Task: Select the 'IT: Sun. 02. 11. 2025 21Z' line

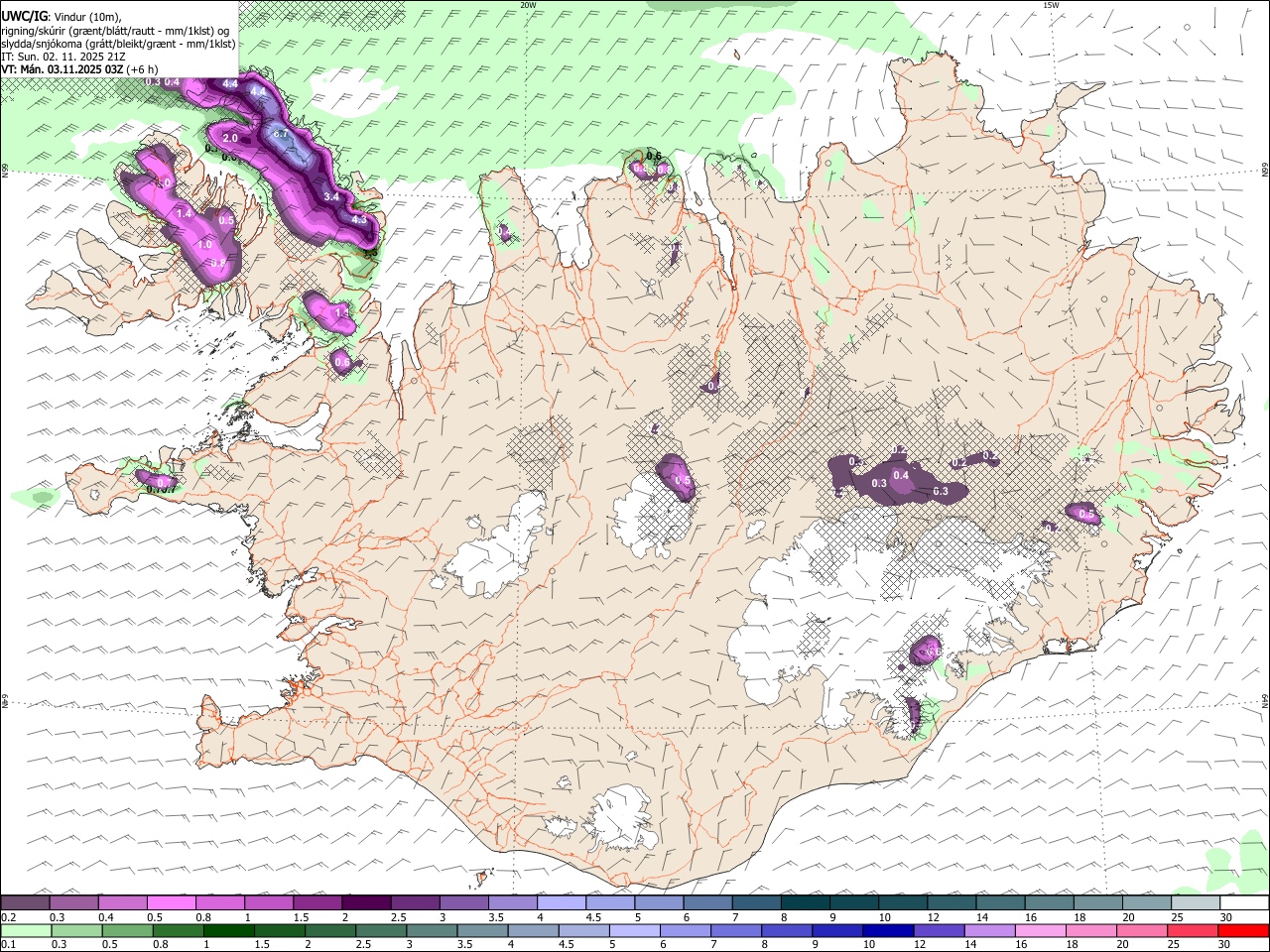Action: point(63,57)
